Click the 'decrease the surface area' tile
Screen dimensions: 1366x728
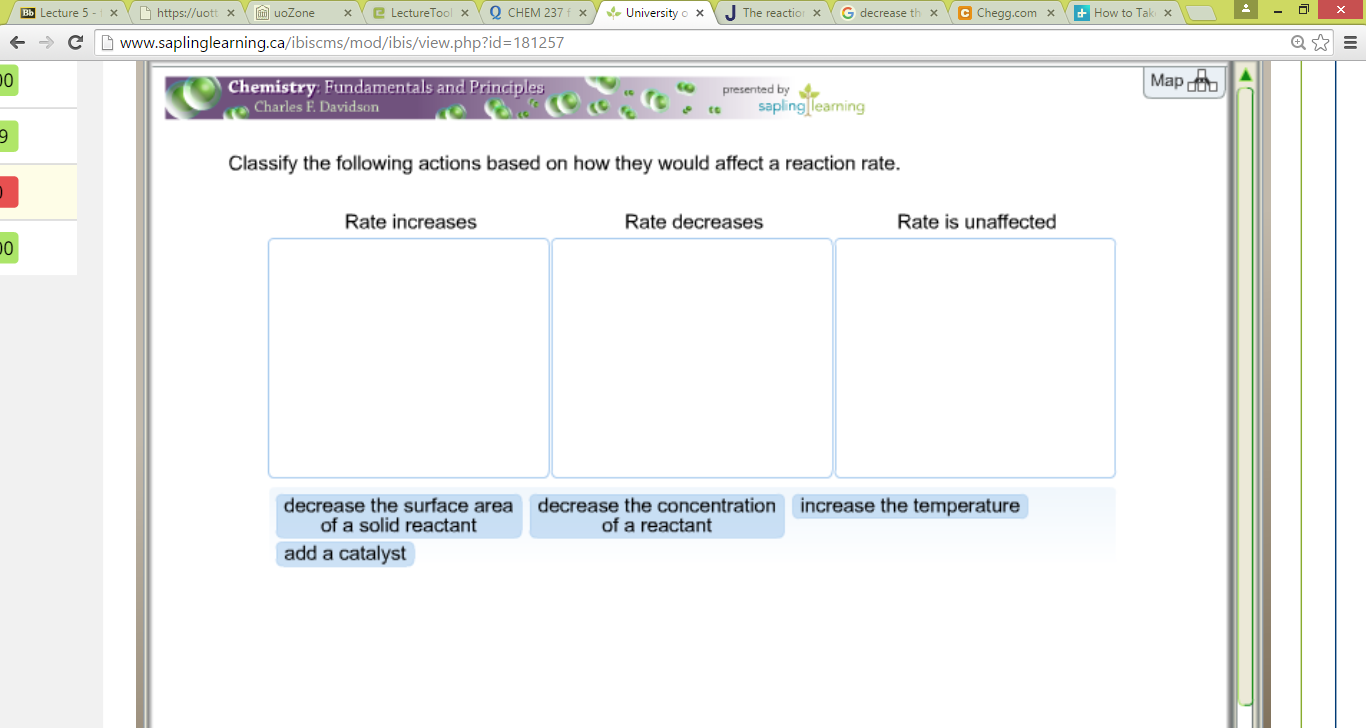click(x=398, y=514)
